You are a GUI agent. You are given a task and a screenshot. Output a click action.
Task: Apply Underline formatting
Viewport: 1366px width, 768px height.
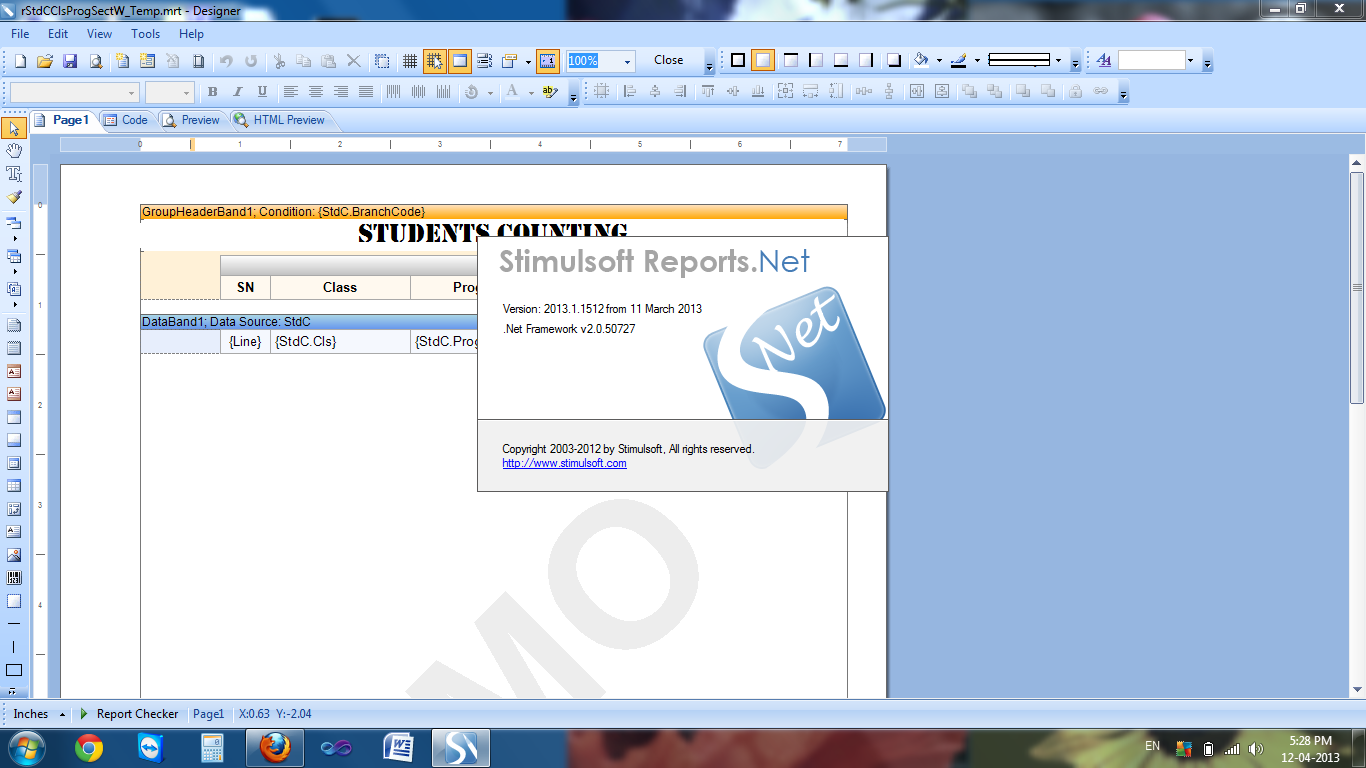pos(262,92)
